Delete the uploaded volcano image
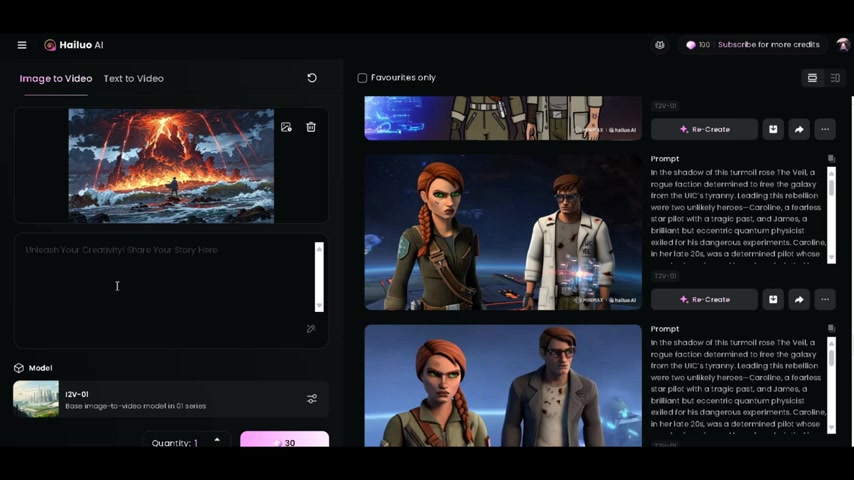 pos(311,127)
